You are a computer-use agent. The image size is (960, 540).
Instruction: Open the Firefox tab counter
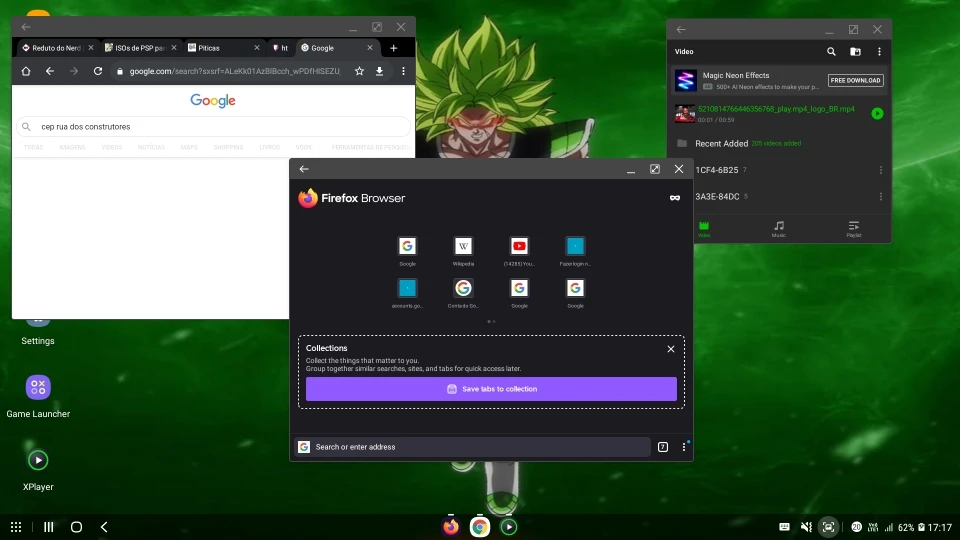pos(662,447)
